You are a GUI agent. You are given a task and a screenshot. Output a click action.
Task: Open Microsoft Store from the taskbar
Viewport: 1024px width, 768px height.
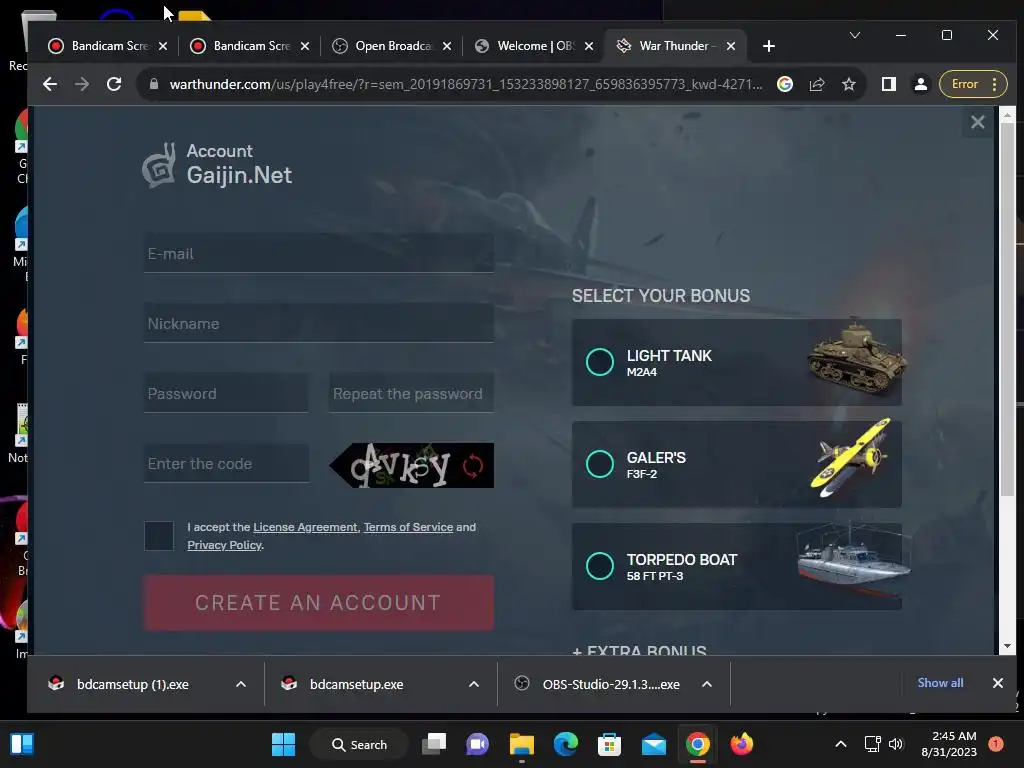(x=609, y=744)
